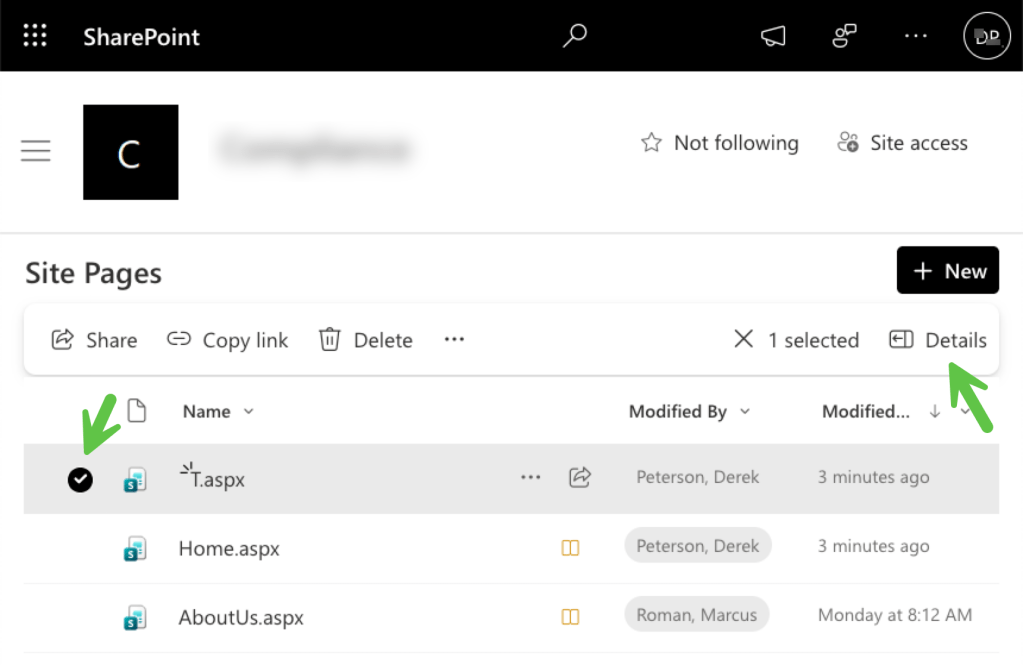Click the New button
Viewport: 1023px width, 665px height.
click(x=947, y=271)
